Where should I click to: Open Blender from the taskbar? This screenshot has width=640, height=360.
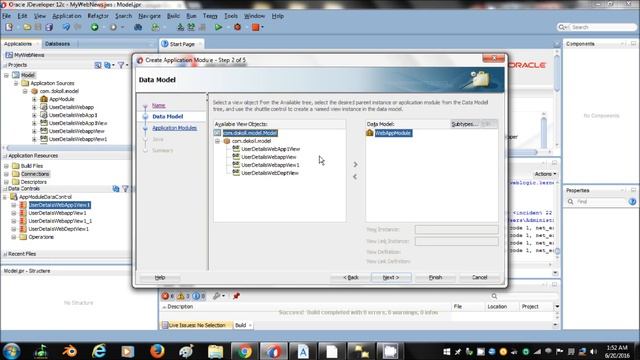70,351
